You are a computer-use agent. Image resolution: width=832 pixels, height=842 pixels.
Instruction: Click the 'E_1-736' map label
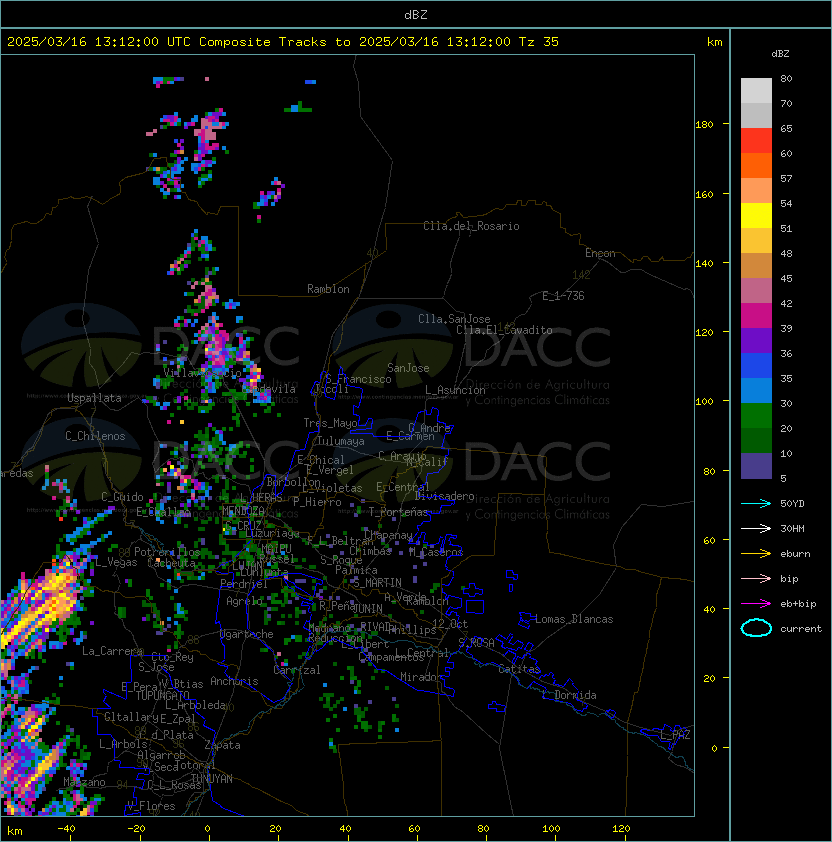(563, 296)
